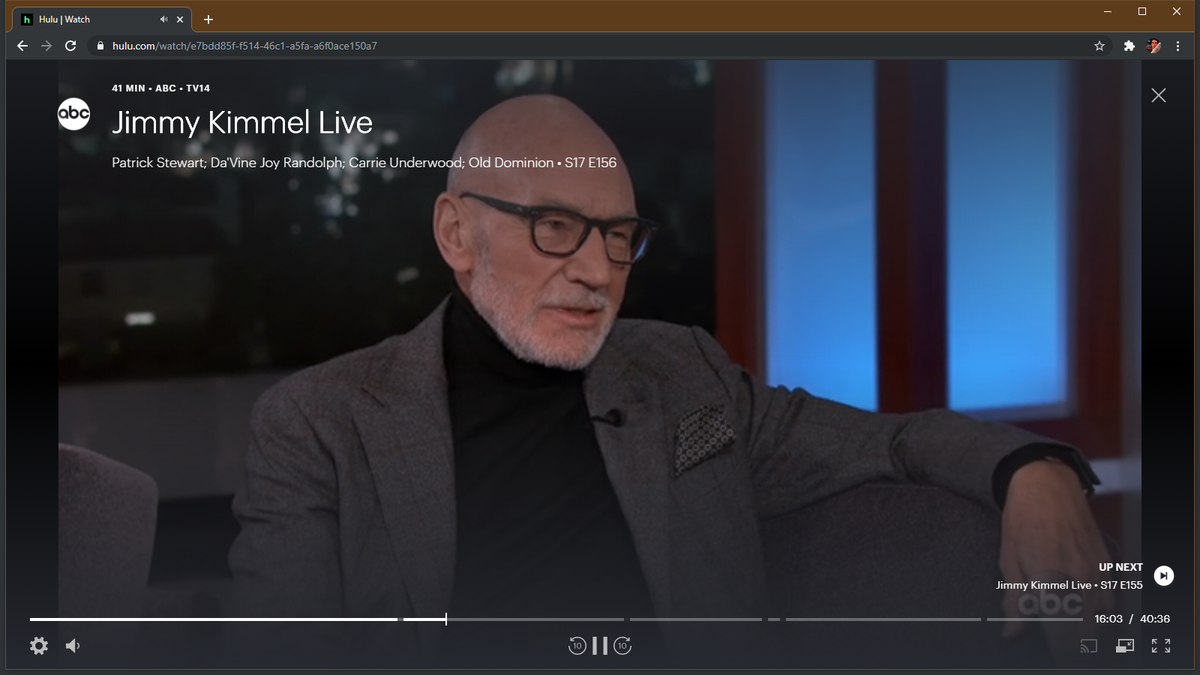This screenshot has width=1200, height=675.
Task: Click the ABC network logo
Action: tap(74, 114)
